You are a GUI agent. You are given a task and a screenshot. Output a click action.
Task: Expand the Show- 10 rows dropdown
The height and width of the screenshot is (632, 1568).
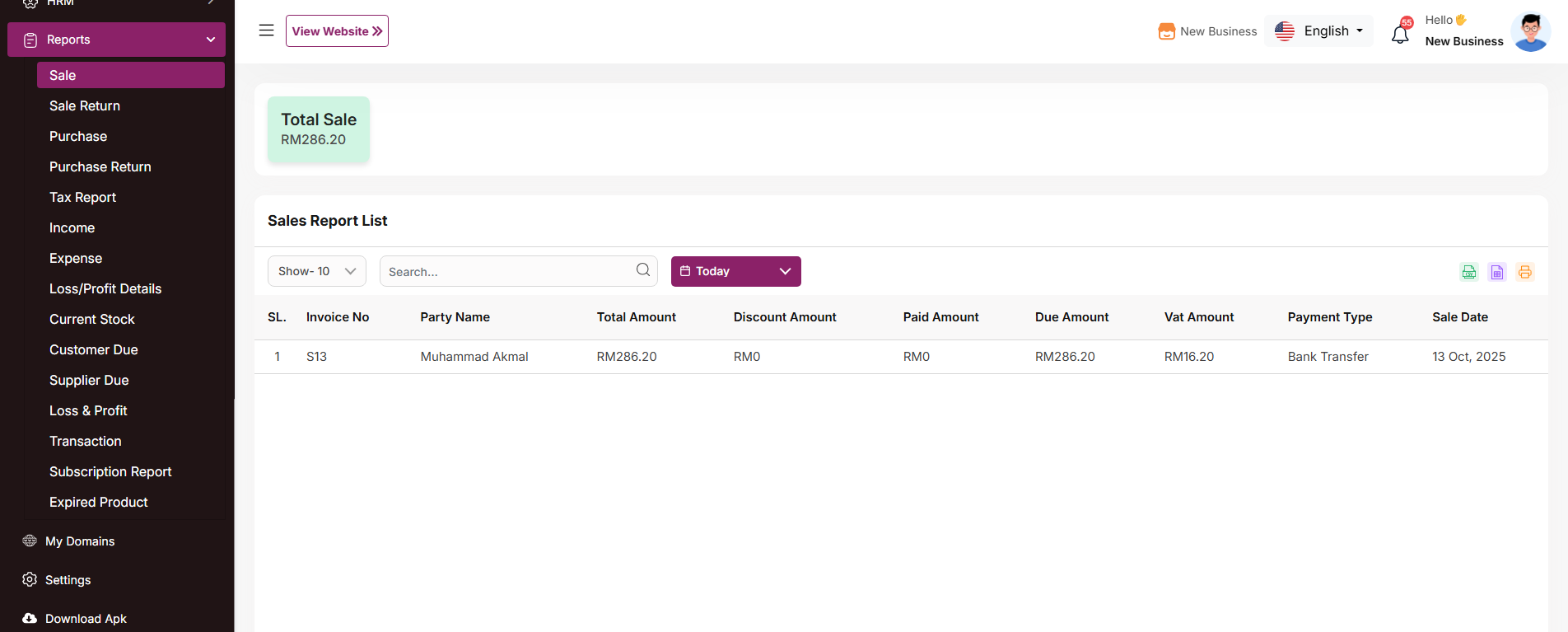click(316, 271)
